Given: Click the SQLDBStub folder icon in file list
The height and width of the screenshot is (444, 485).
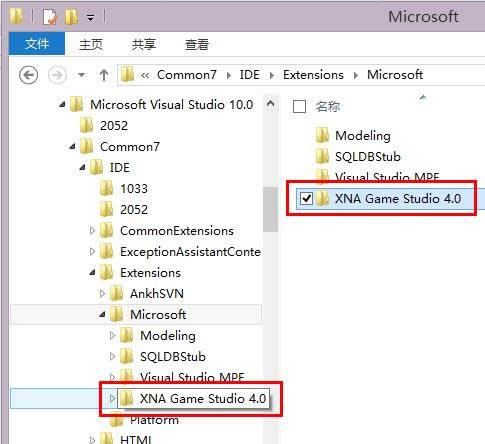Looking at the screenshot, I should [x=322, y=156].
